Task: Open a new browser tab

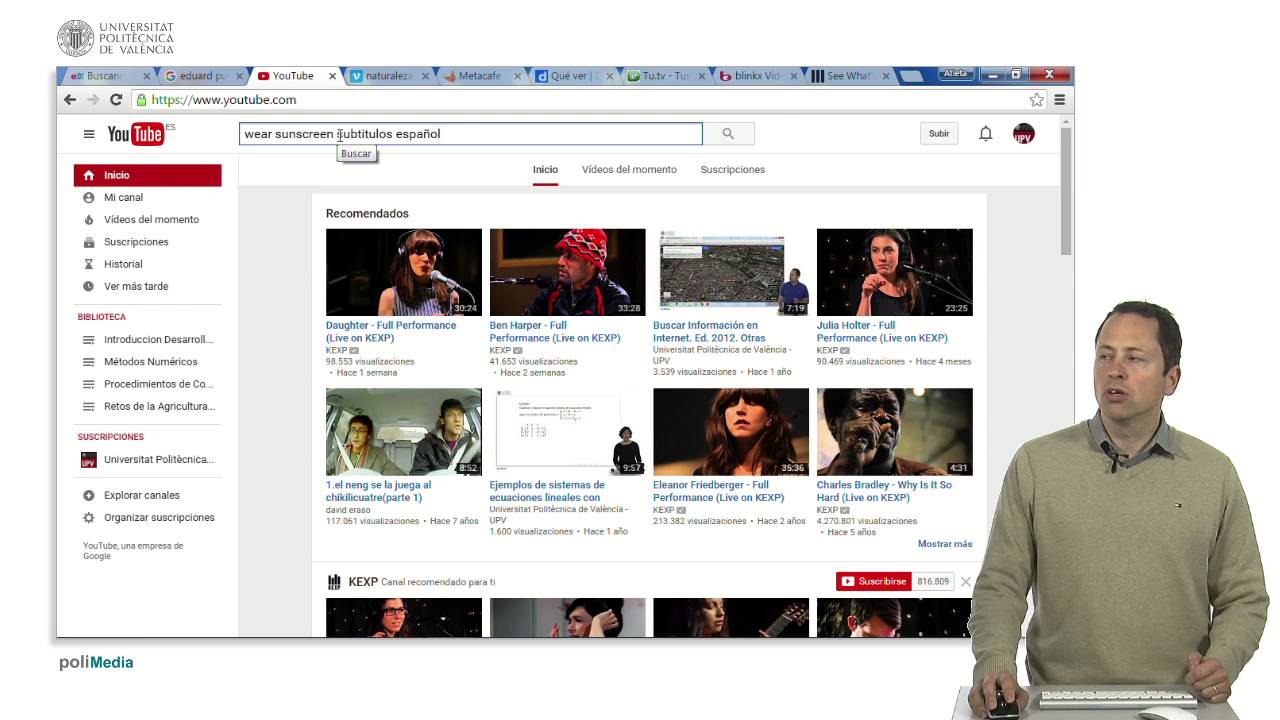Action: [910, 76]
